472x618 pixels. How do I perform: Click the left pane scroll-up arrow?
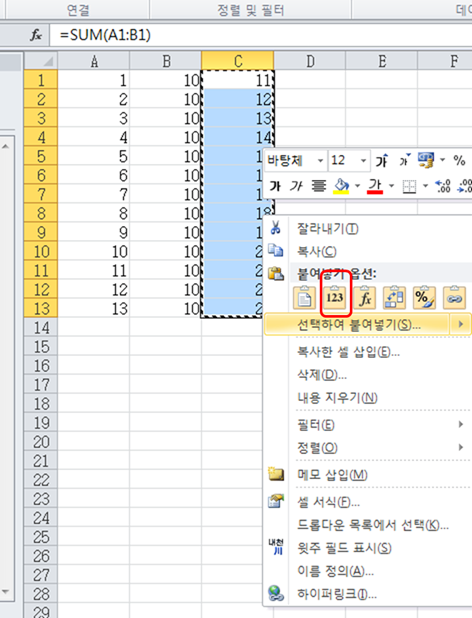pyautogui.click(x=6, y=146)
